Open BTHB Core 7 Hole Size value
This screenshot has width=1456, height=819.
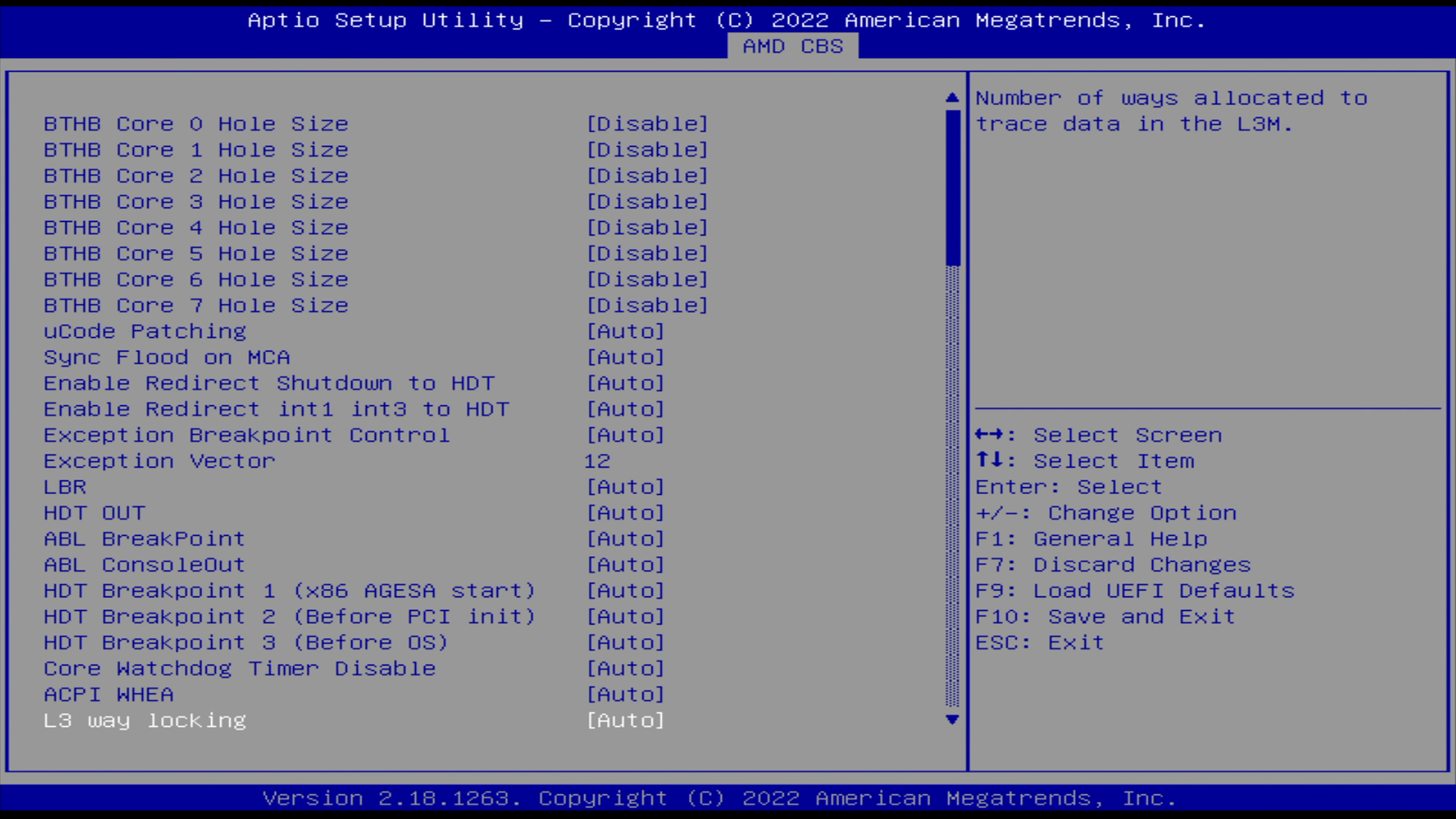(x=647, y=306)
